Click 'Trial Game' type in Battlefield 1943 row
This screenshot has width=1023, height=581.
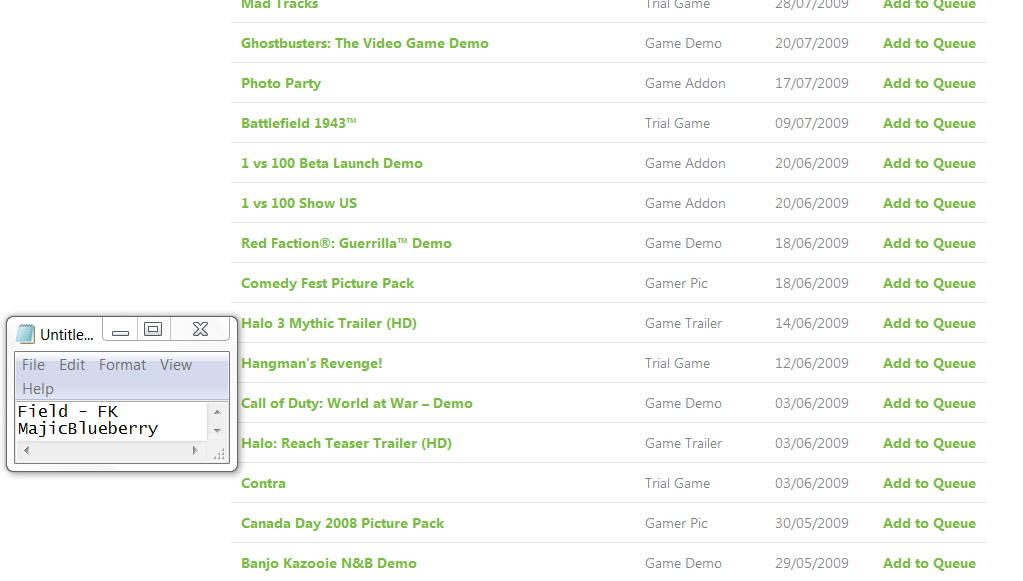pos(677,123)
